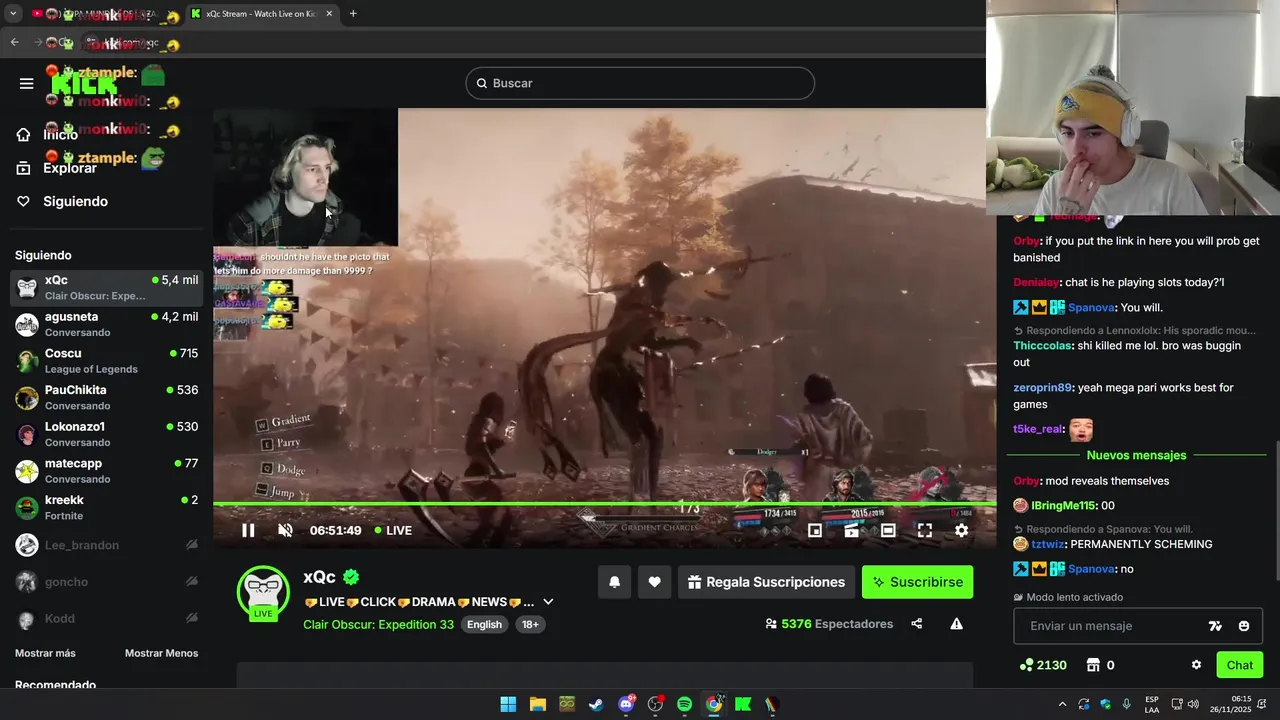
Task: Click browser back arrow
Action: point(14,42)
